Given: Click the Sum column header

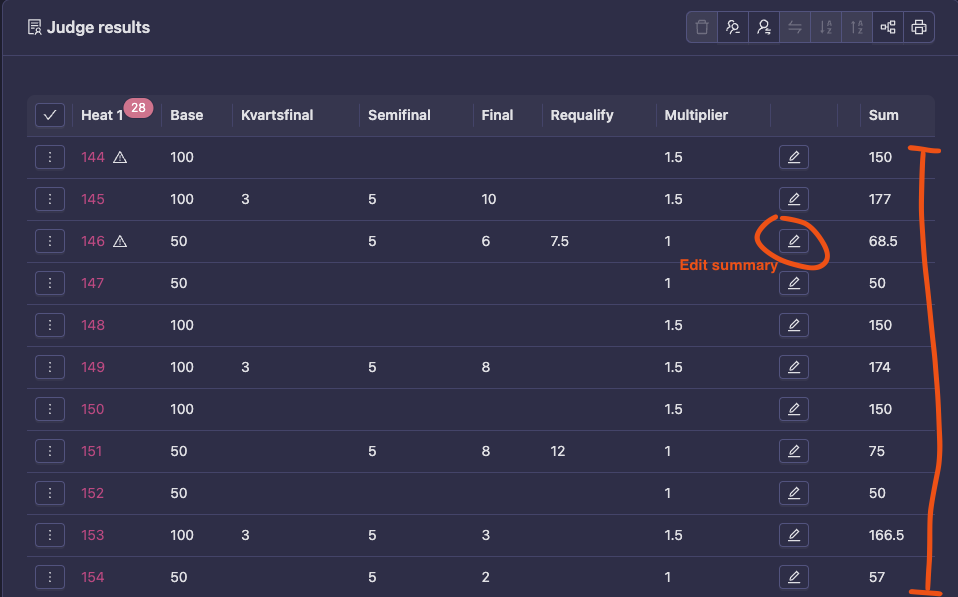Looking at the screenshot, I should tap(883, 115).
